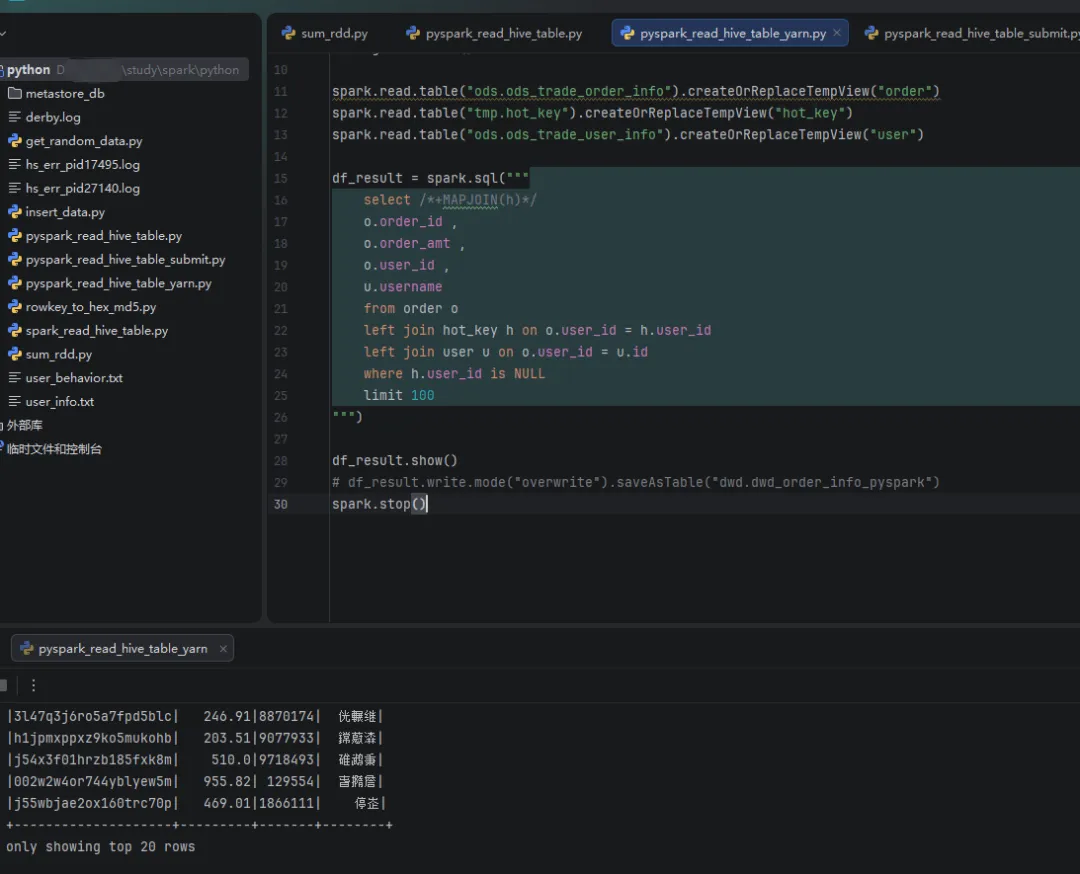The width and height of the screenshot is (1080, 874).
Task: Open the metastore_db folder
Action: [65, 93]
